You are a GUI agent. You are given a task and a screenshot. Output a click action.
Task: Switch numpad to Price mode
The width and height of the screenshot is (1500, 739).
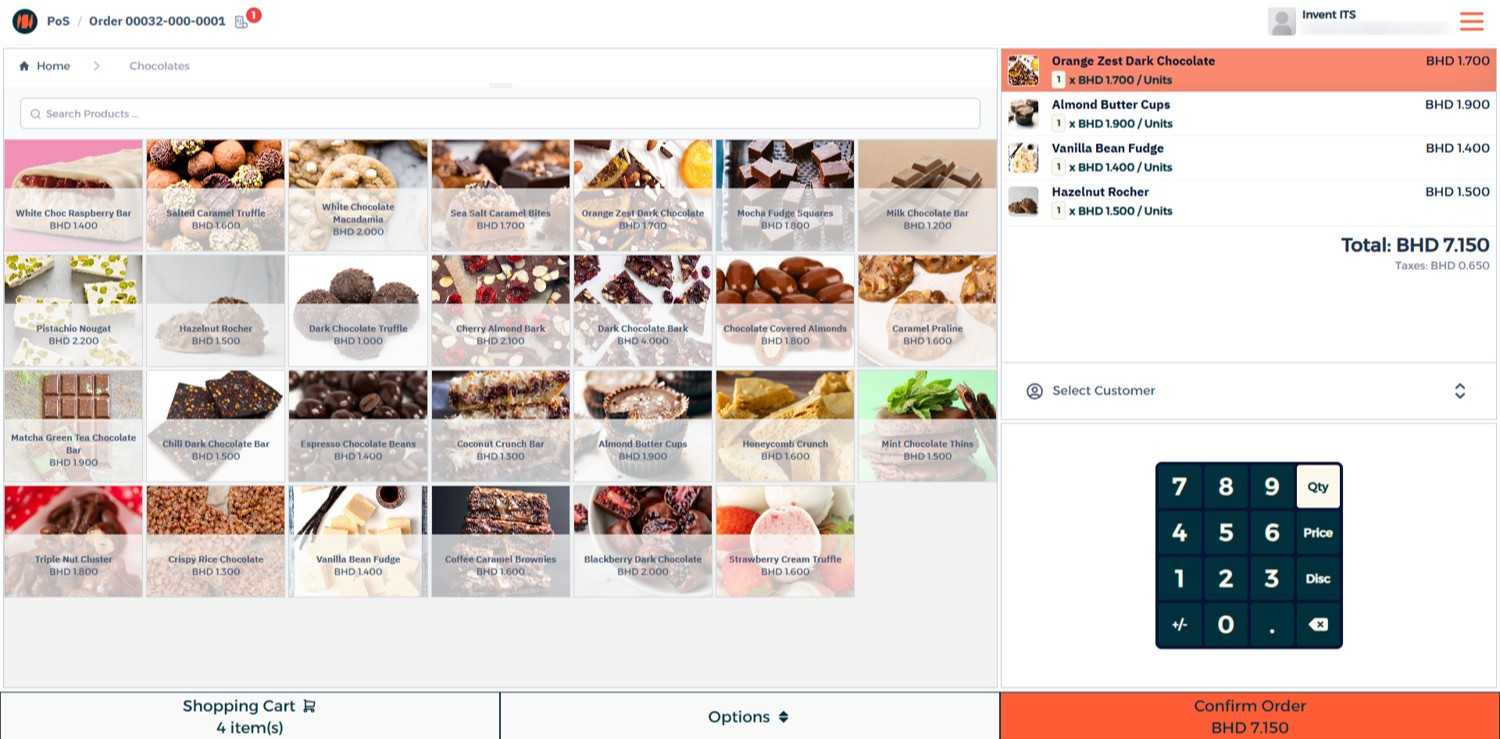pyautogui.click(x=1318, y=533)
